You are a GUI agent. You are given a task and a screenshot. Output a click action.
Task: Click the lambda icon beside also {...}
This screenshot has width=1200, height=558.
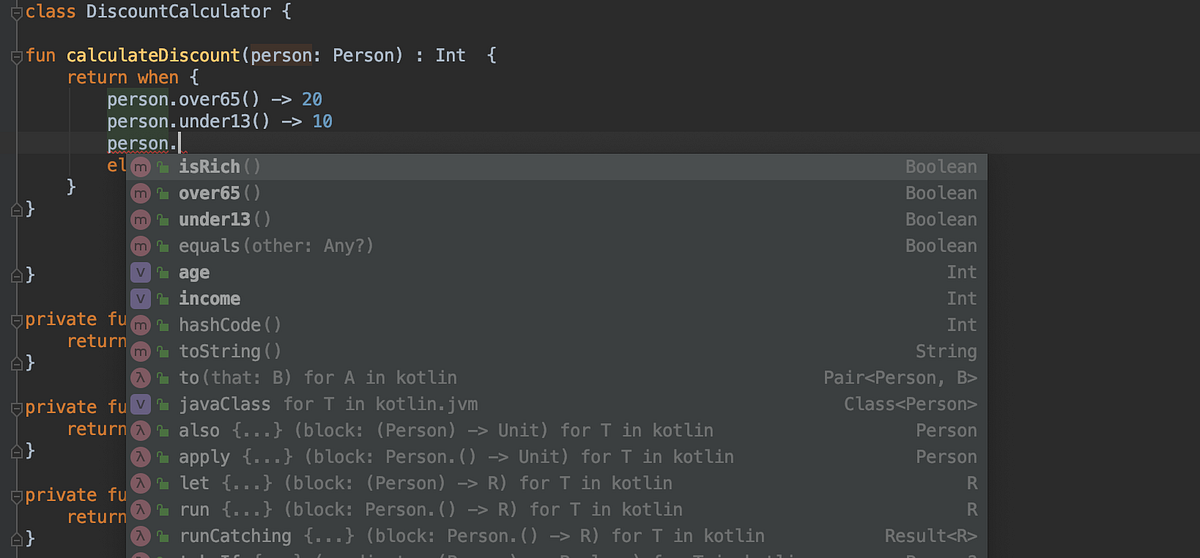pyautogui.click(x=141, y=430)
